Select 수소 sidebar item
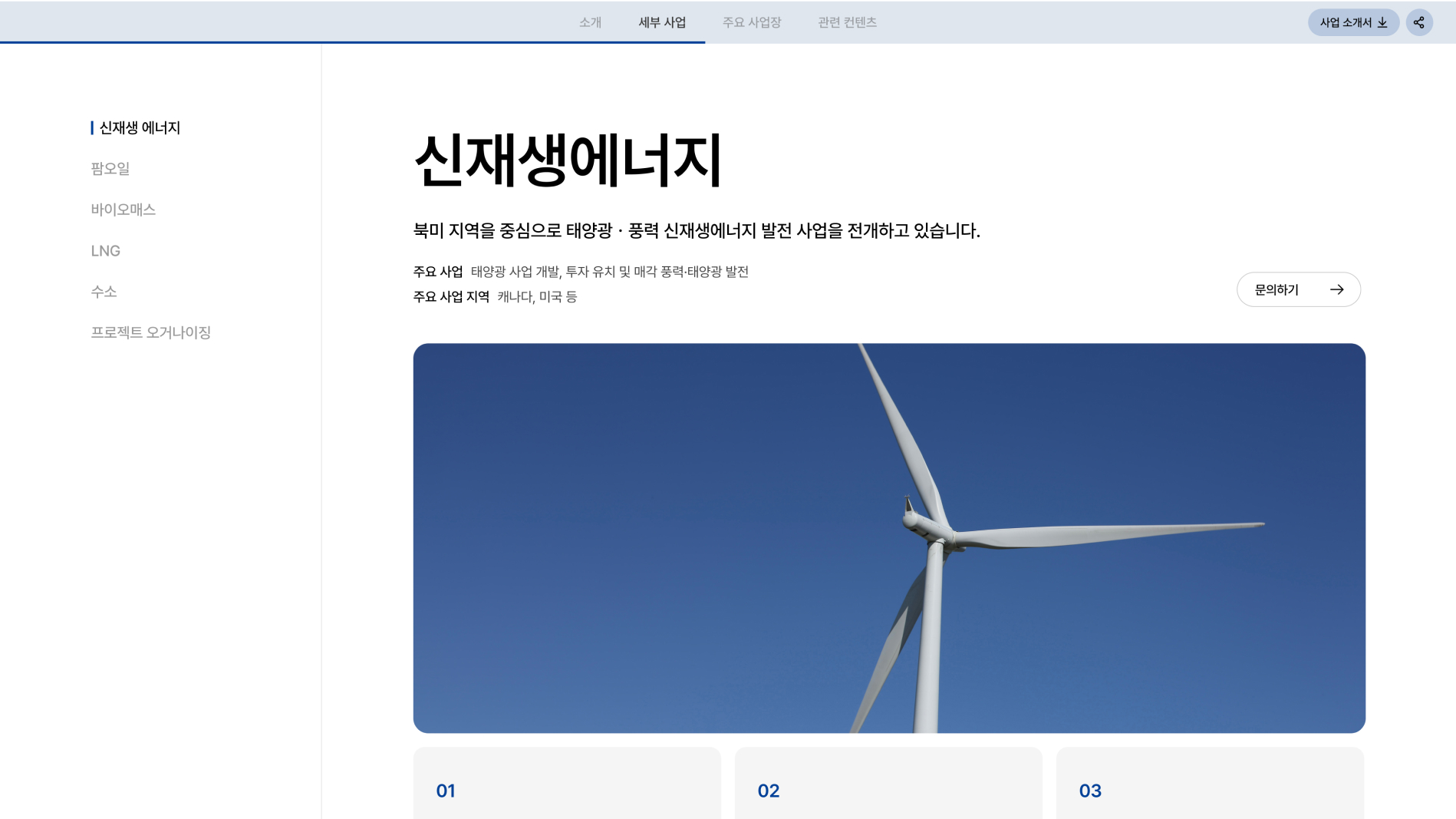 pyautogui.click(x=104, y=292)
